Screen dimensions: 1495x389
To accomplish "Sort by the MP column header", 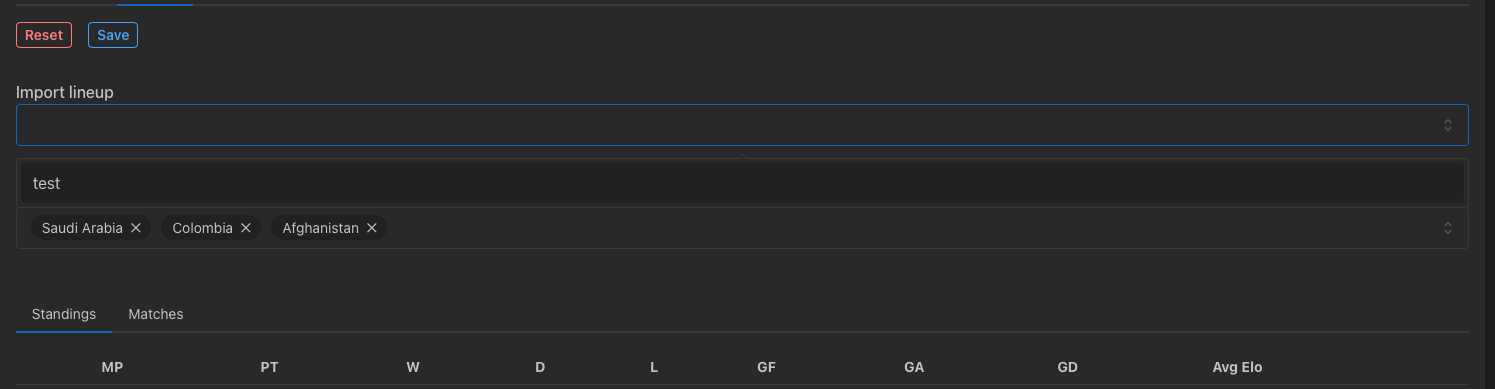I will click(x=112, y=367).
